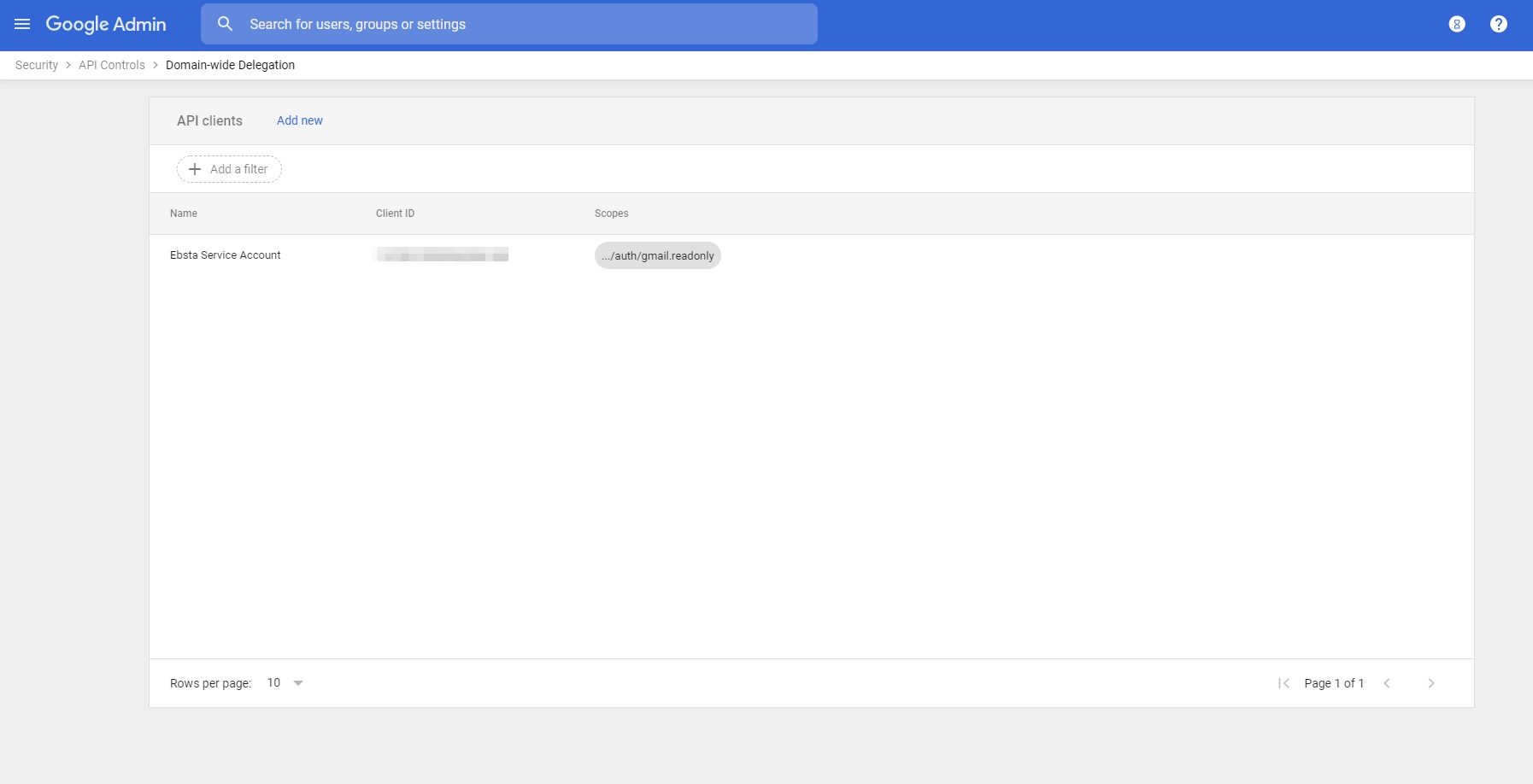Click the magnifying glass search icon

click(225, 24)
